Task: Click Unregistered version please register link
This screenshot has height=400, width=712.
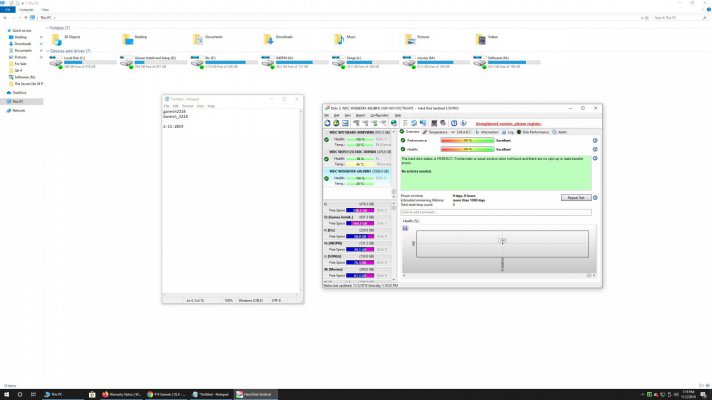Action: [x=509, y=123]
